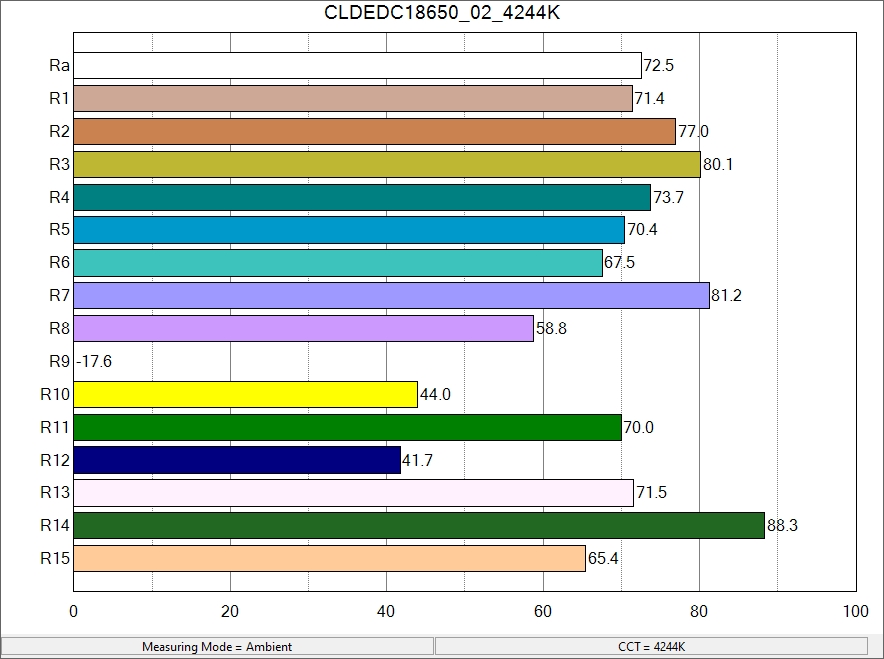This screenshot has width=884, height=659.
Task: Click the turquoise R6 bar
Action: [x=338, y=263]
